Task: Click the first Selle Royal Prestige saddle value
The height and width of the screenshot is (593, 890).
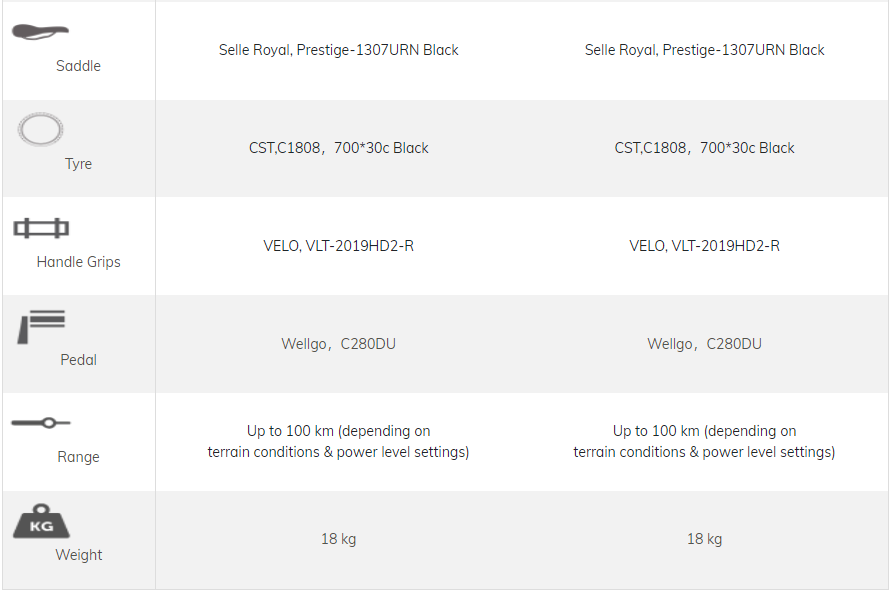Action: click(338, 50)
